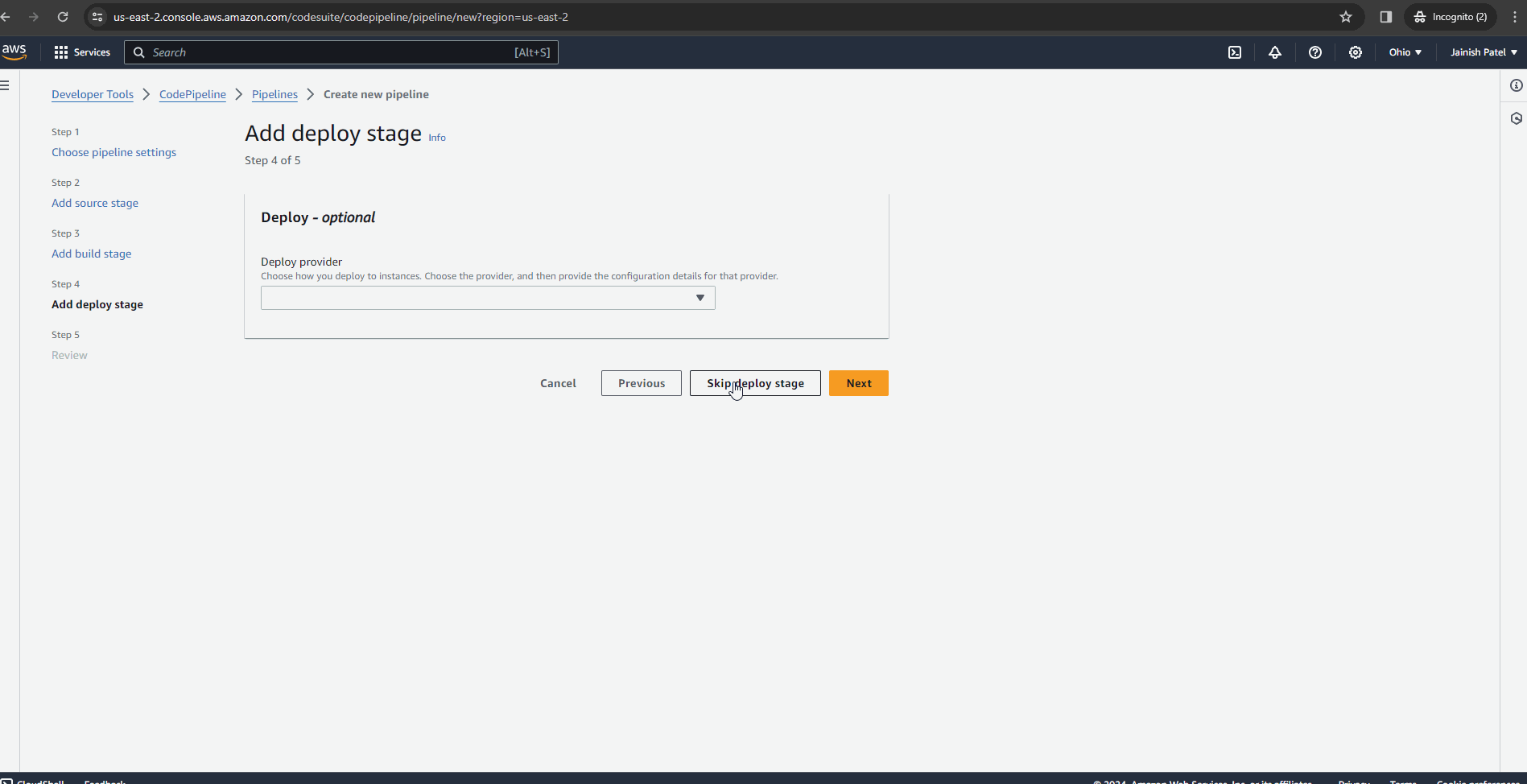This screenshot has height=784, width=1527.
Task: Open the Services menu
Action: [82, 52]
